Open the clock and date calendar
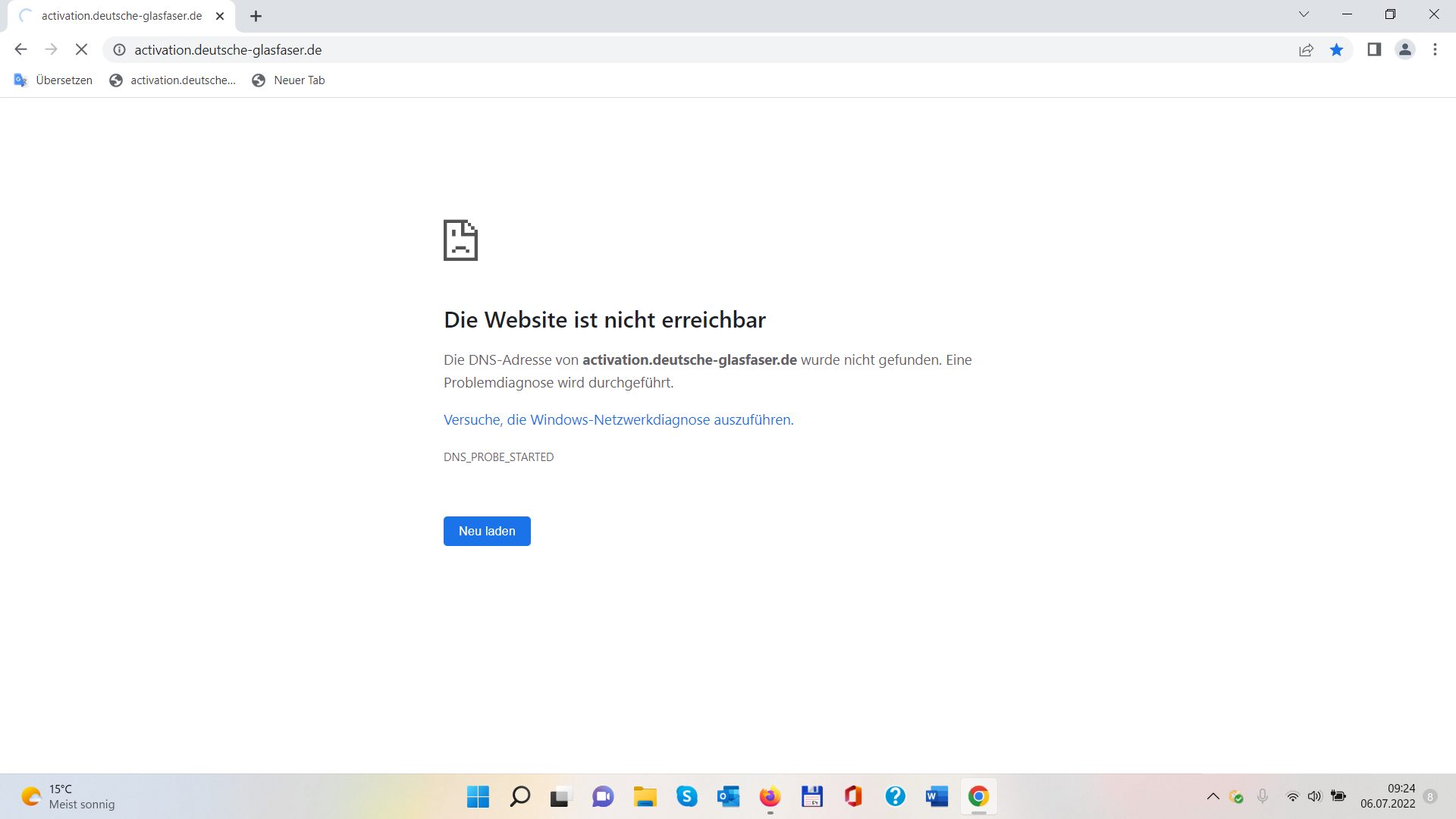1456x819 pixels. coord(1388,797)
